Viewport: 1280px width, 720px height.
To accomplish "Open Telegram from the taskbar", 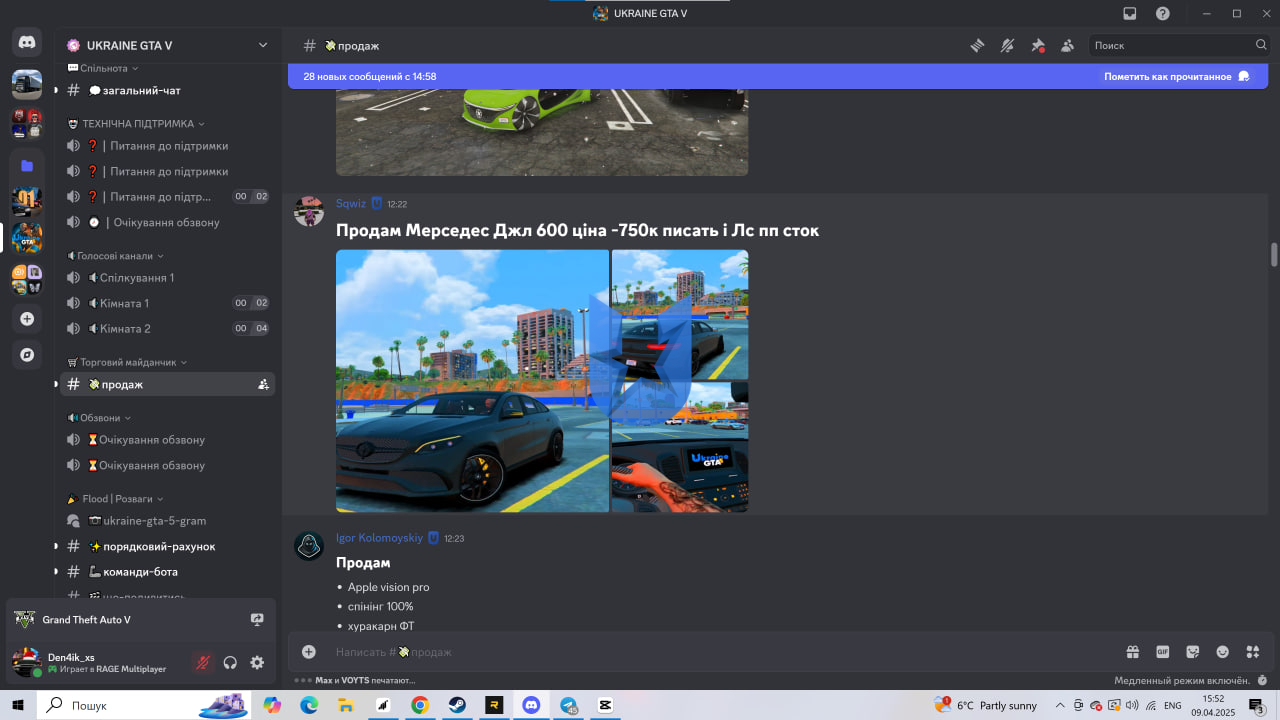I will click(x=568, y=705).
